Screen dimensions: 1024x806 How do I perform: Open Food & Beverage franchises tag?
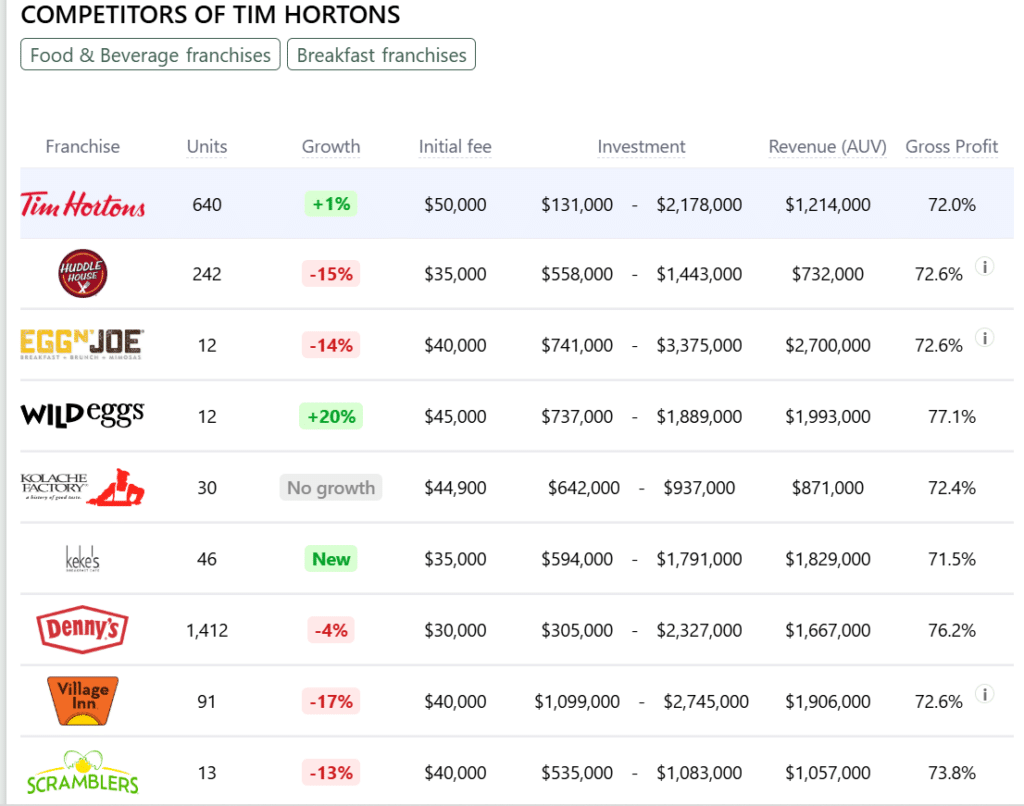tap(150, 55)
